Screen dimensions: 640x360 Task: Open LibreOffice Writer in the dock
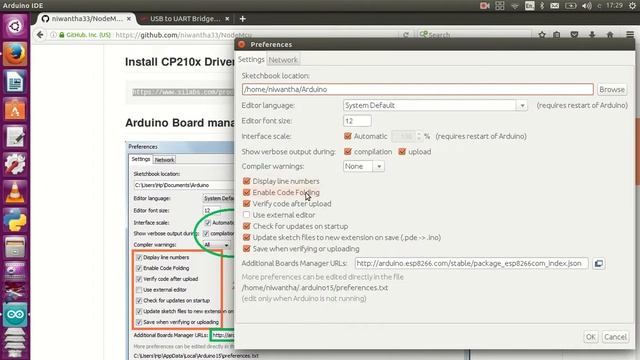pos(15,82)
